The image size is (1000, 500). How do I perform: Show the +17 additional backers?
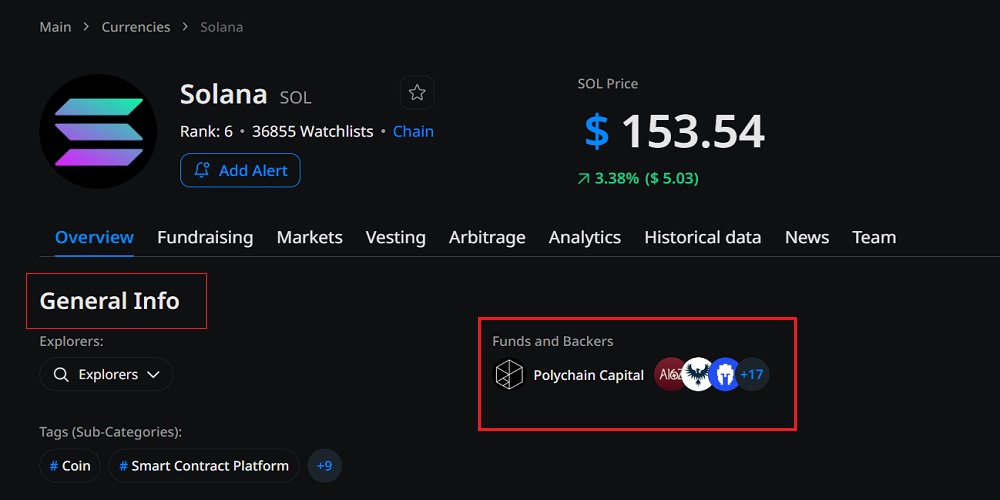coord(752,375)
